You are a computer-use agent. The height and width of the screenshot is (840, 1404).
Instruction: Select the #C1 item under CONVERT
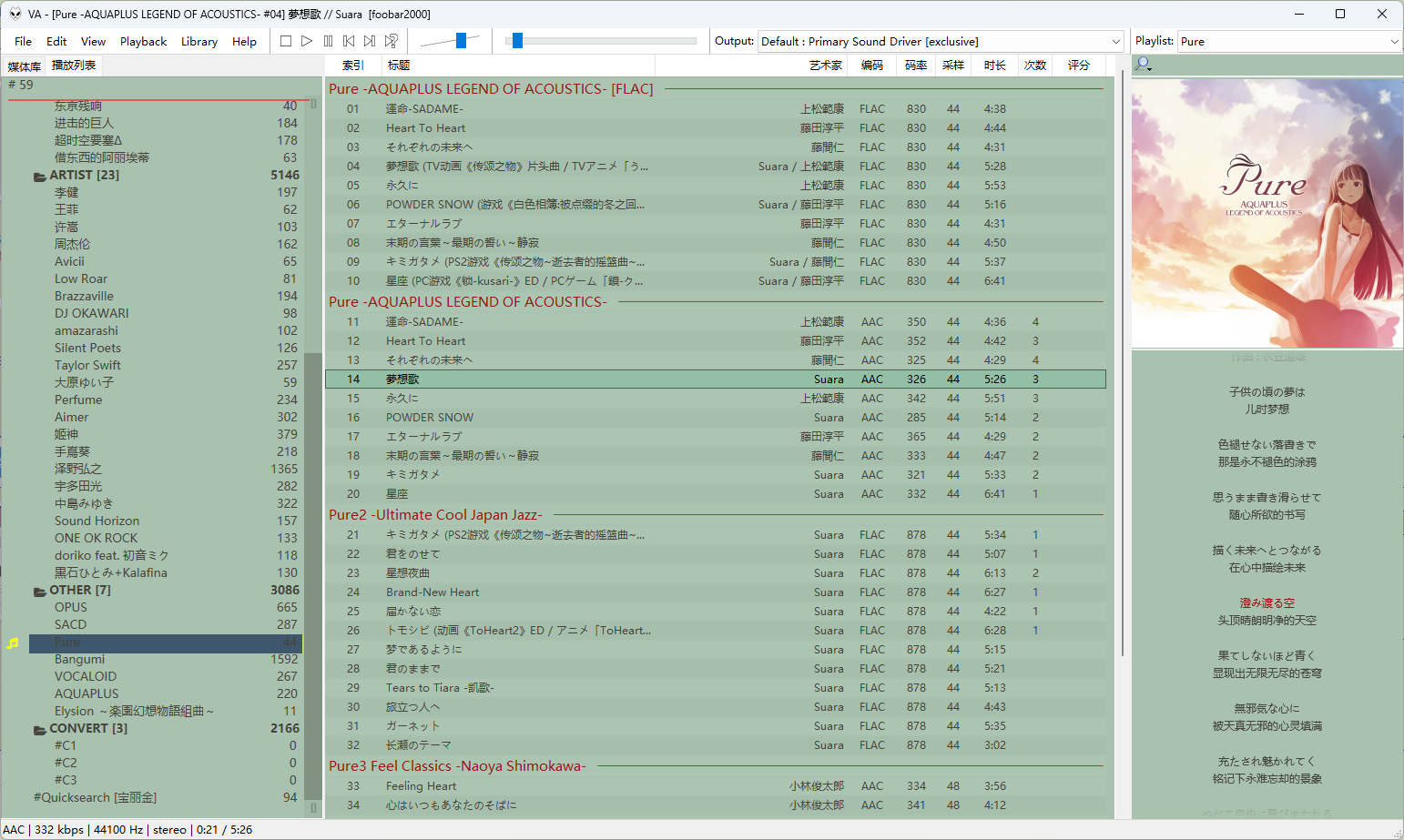(x=66, y=746)
